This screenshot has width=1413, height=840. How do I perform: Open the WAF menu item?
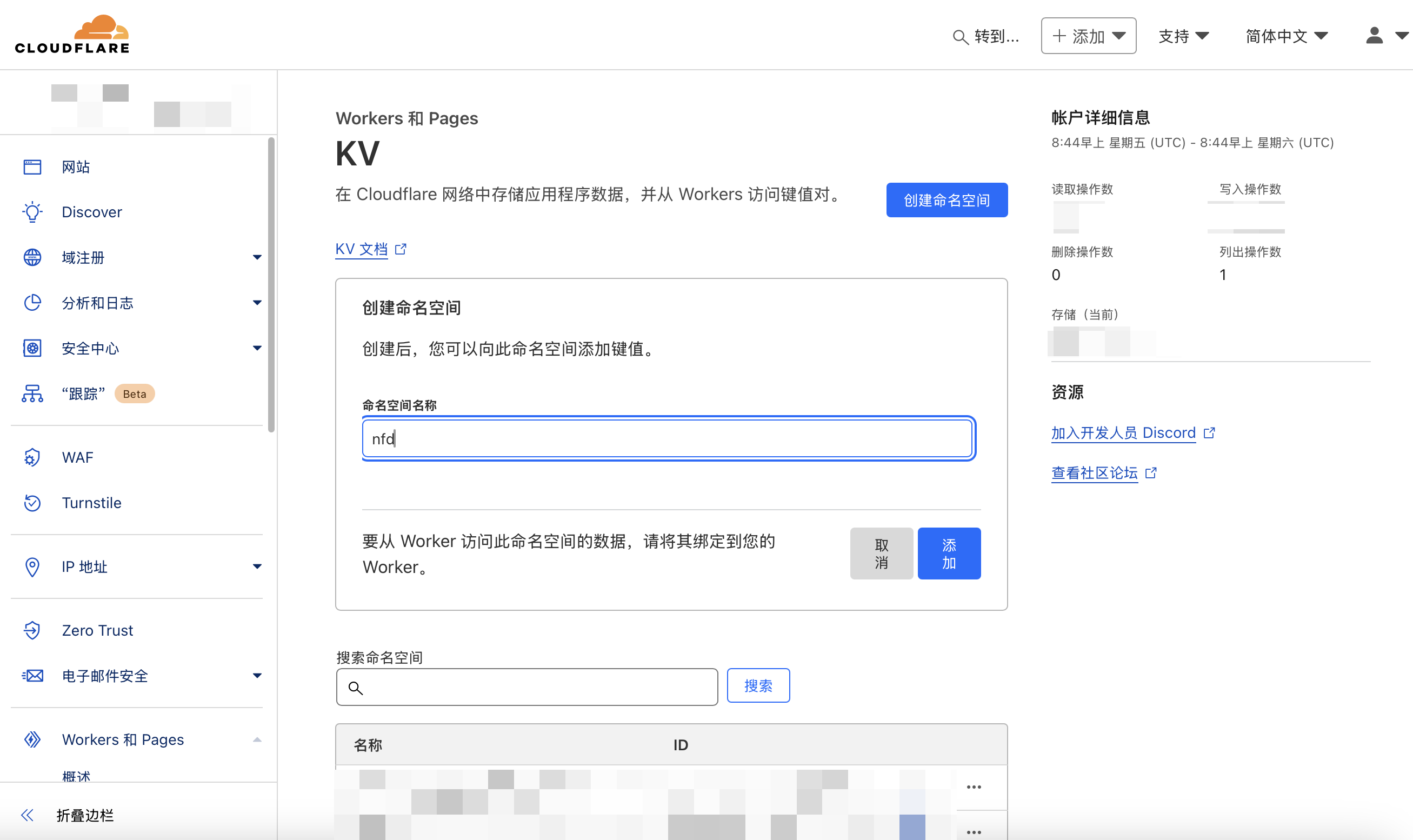pos(77,457)
